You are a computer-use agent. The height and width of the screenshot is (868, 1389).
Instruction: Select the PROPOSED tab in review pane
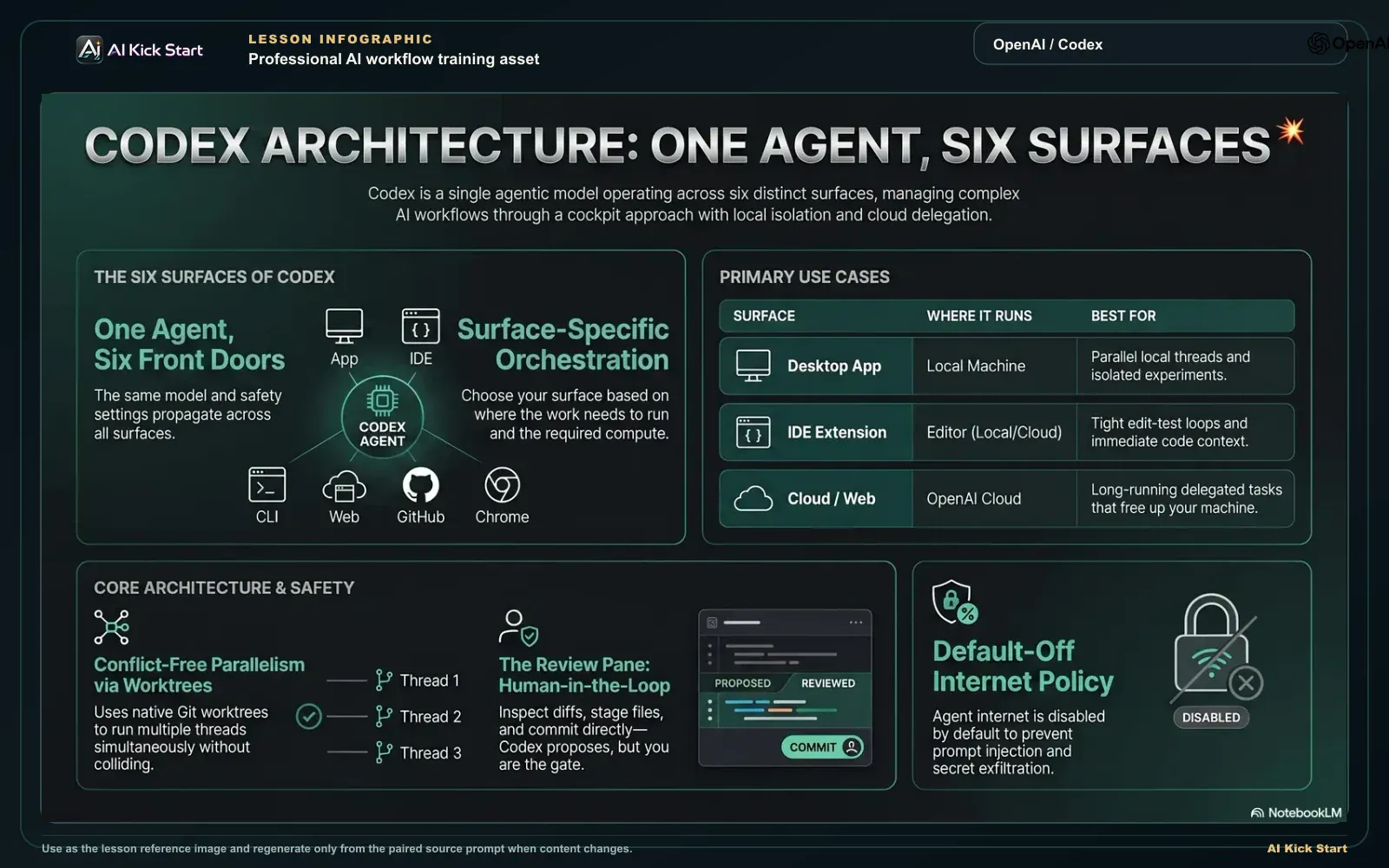pos(742,683)
